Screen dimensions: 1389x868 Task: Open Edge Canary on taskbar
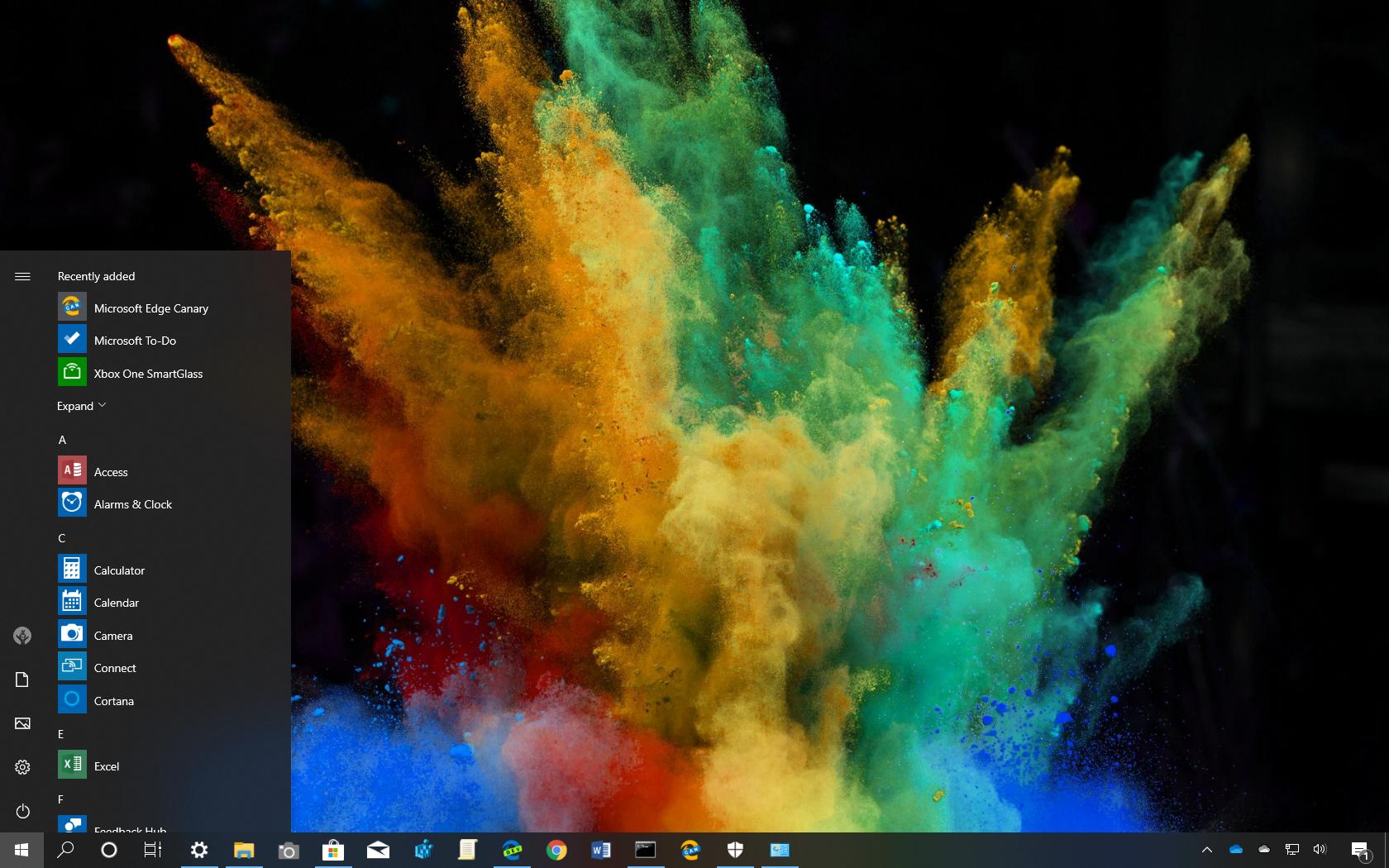tap(690, 850)
